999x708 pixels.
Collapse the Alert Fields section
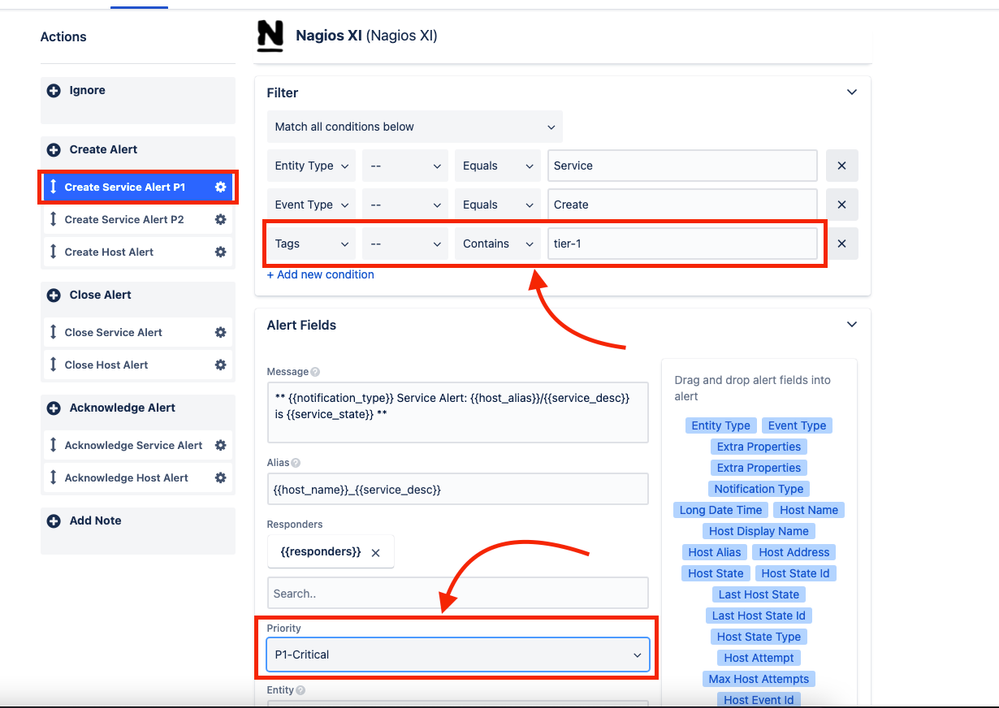852,325
